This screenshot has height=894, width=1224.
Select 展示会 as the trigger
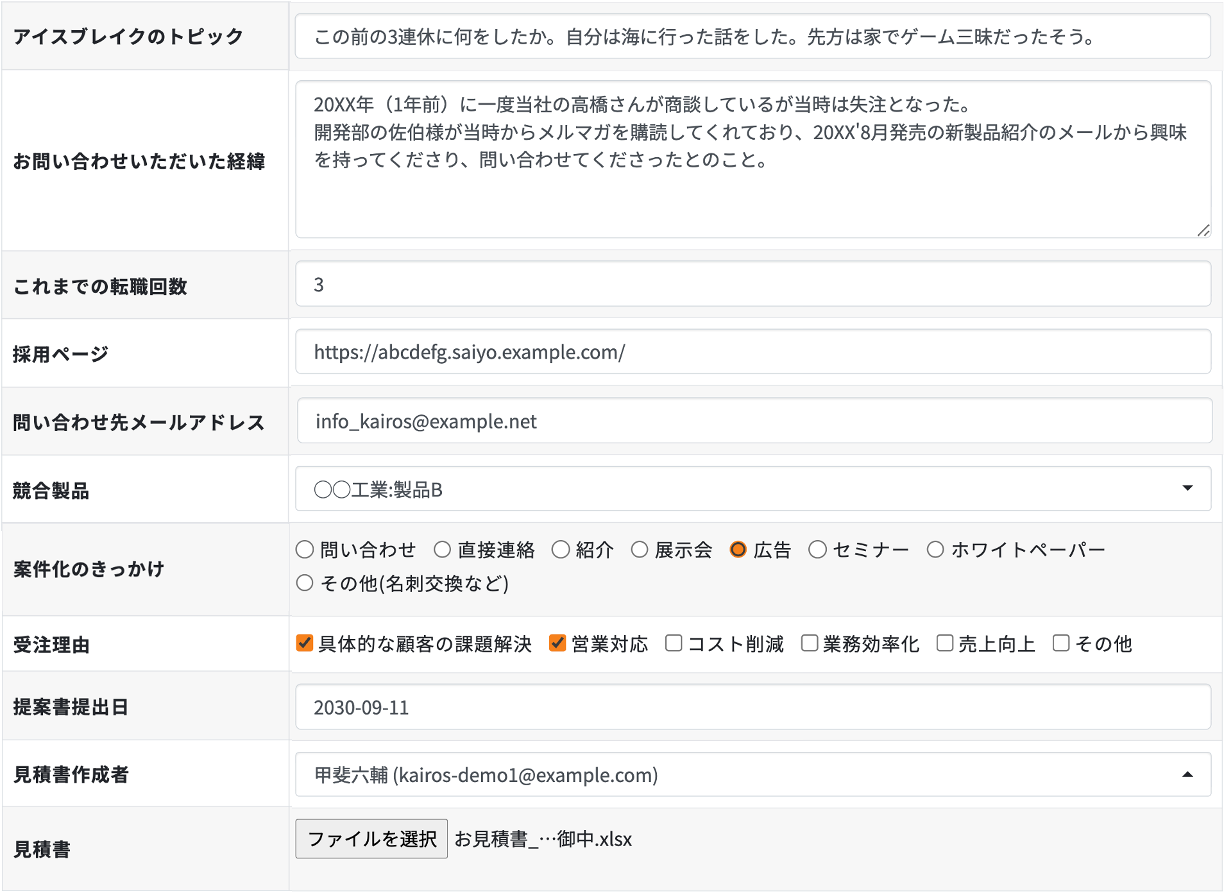click(639, 550)
